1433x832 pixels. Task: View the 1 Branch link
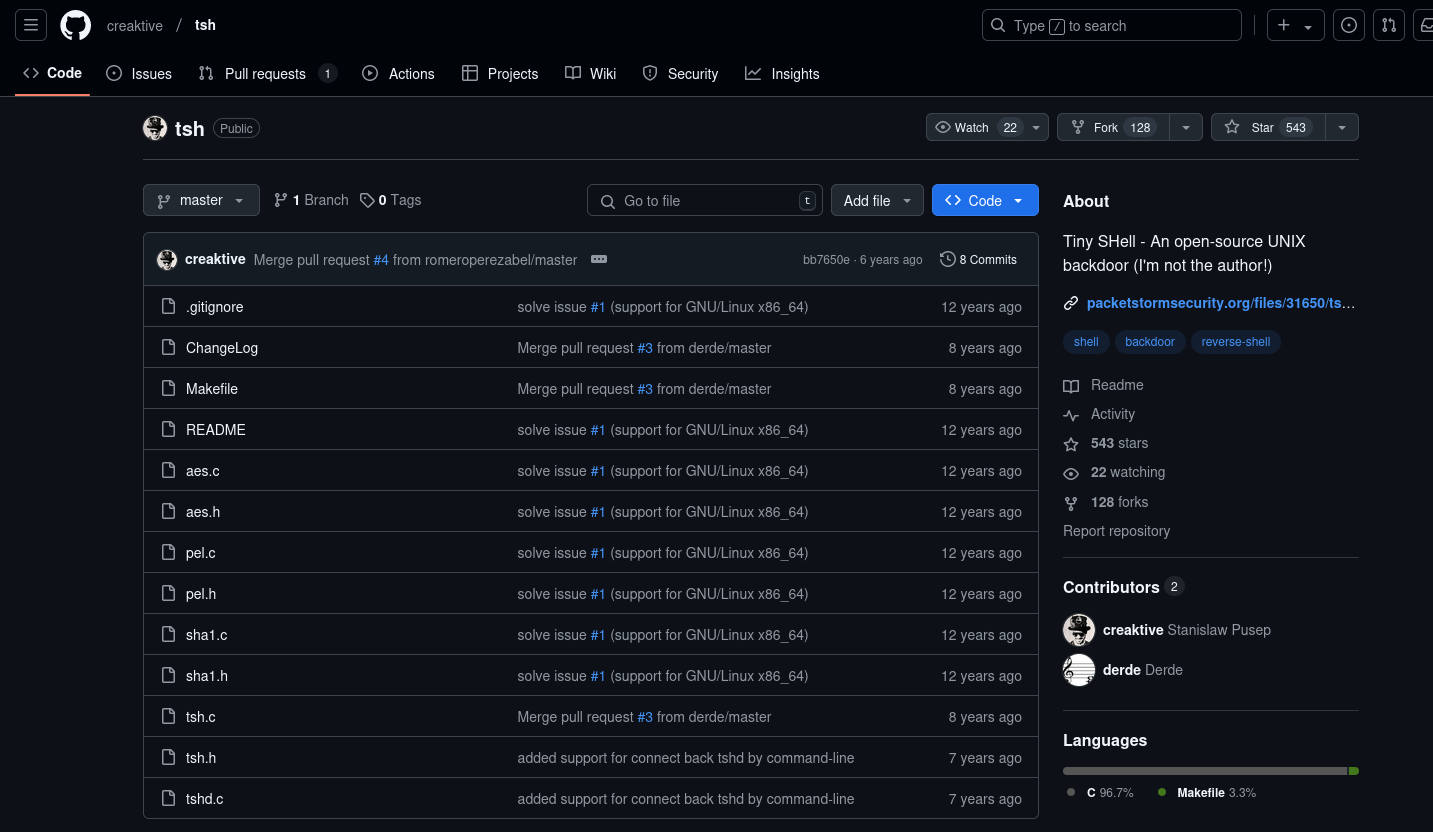[x=311, y=200]
